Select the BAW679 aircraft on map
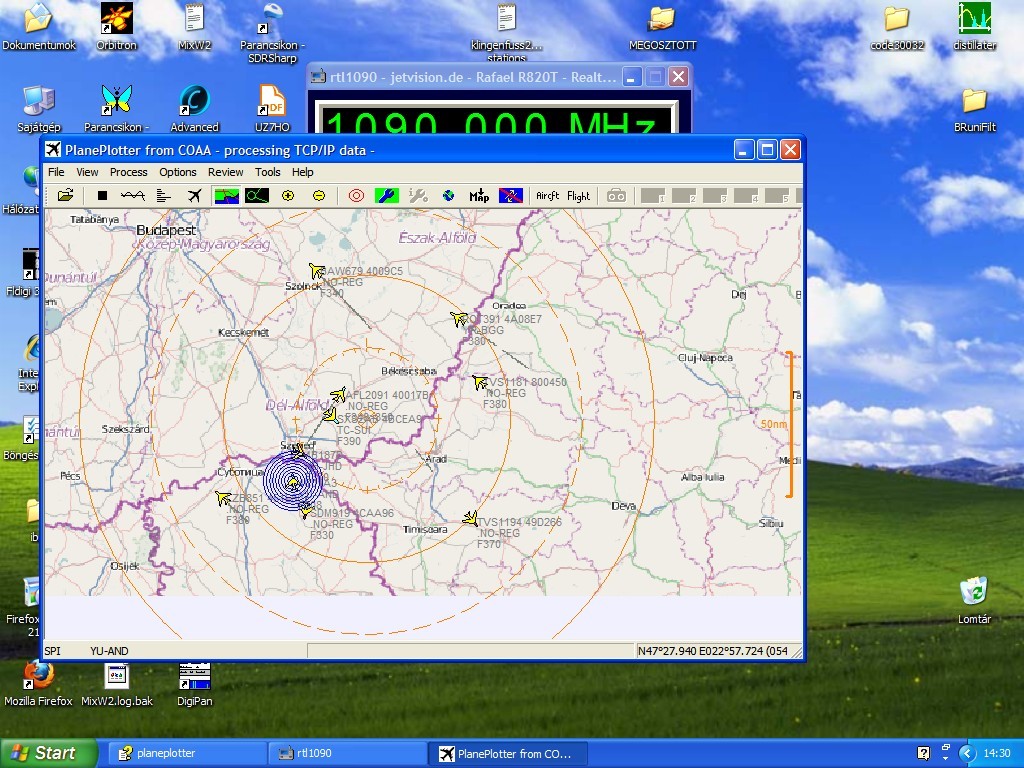The image size is (1024, 768). [317, 270]
